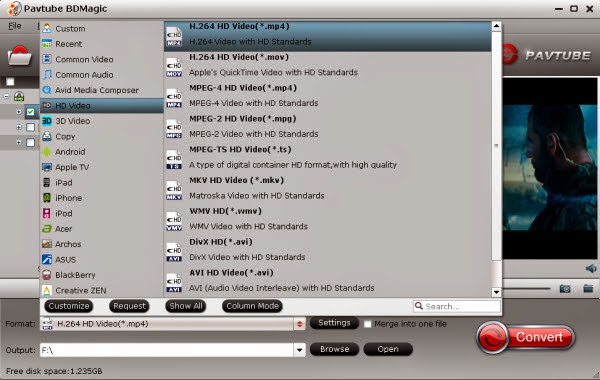Select the Archos category

coord(102,244)
